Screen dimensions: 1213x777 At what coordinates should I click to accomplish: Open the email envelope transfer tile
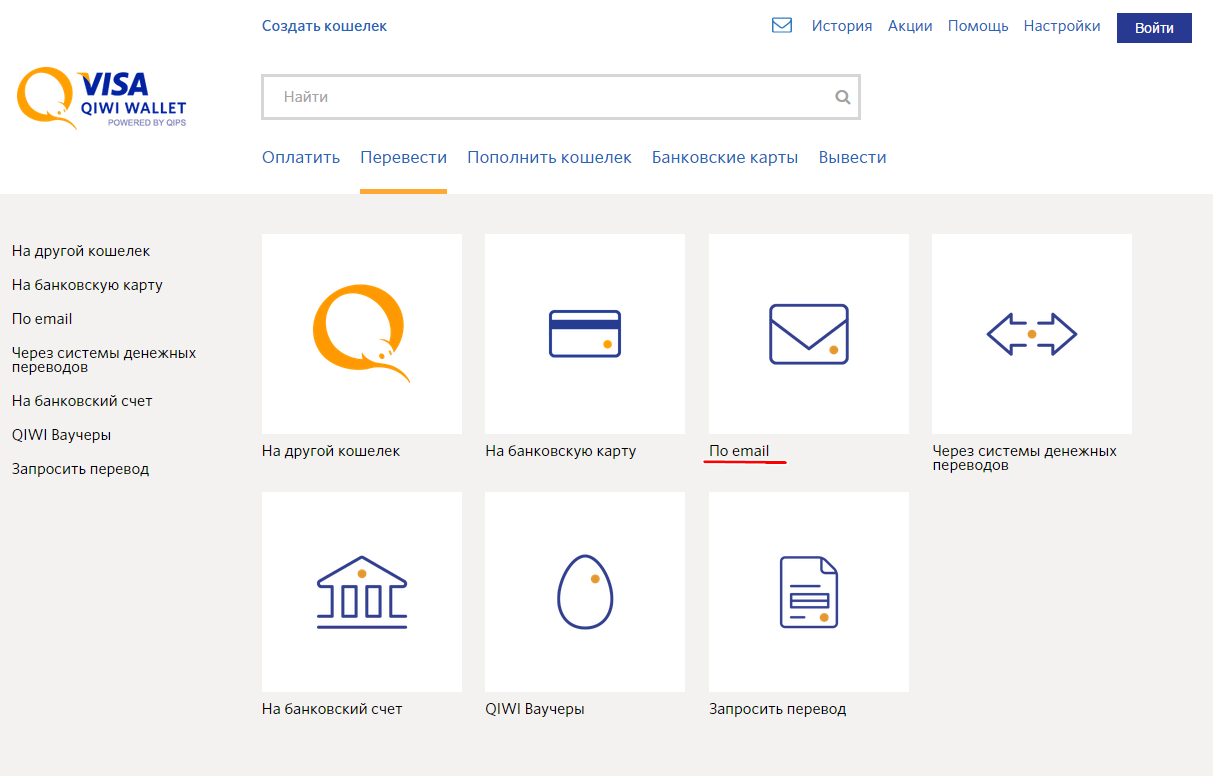(x=808, y=333)
